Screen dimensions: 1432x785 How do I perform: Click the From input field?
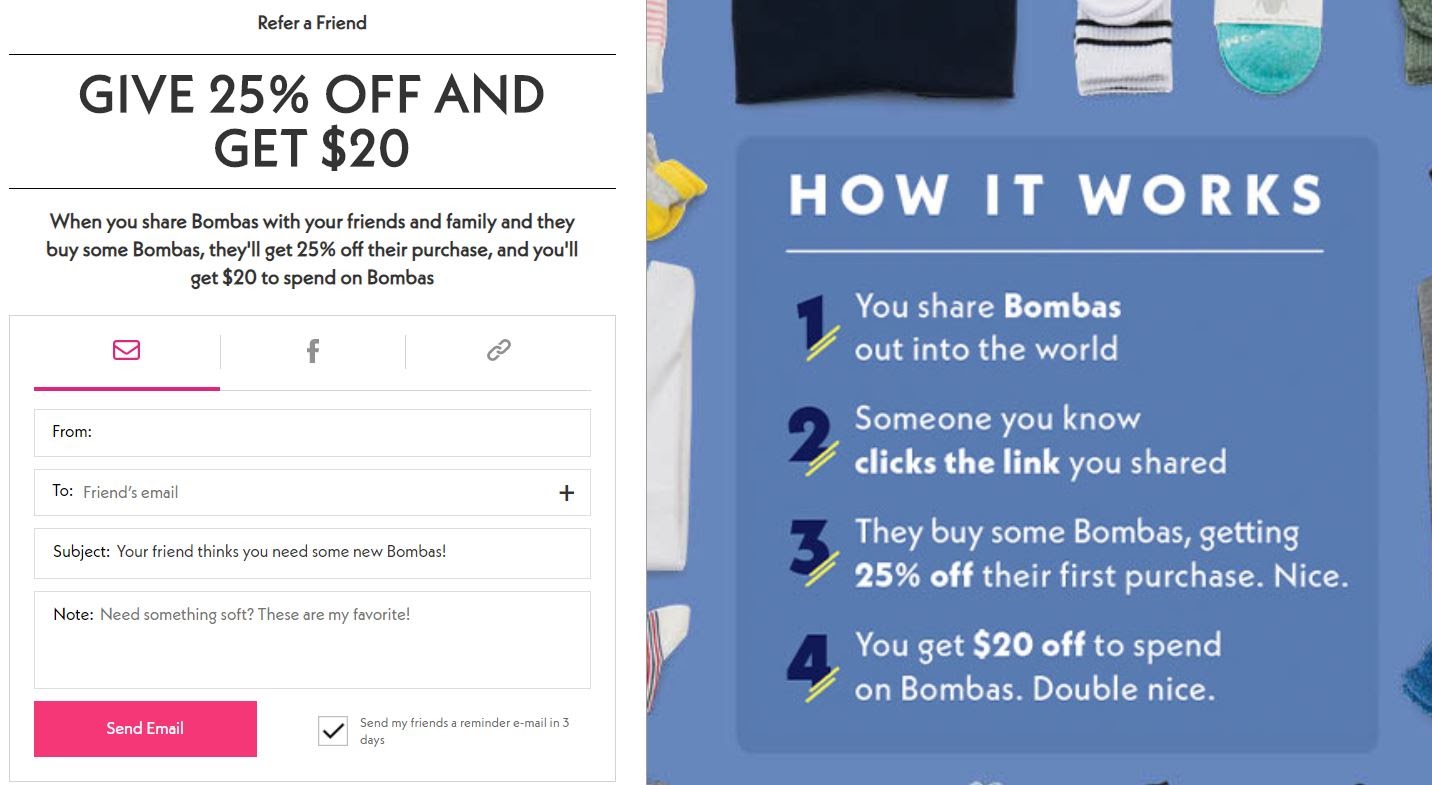pyautogui.click(x=312, y=432)
